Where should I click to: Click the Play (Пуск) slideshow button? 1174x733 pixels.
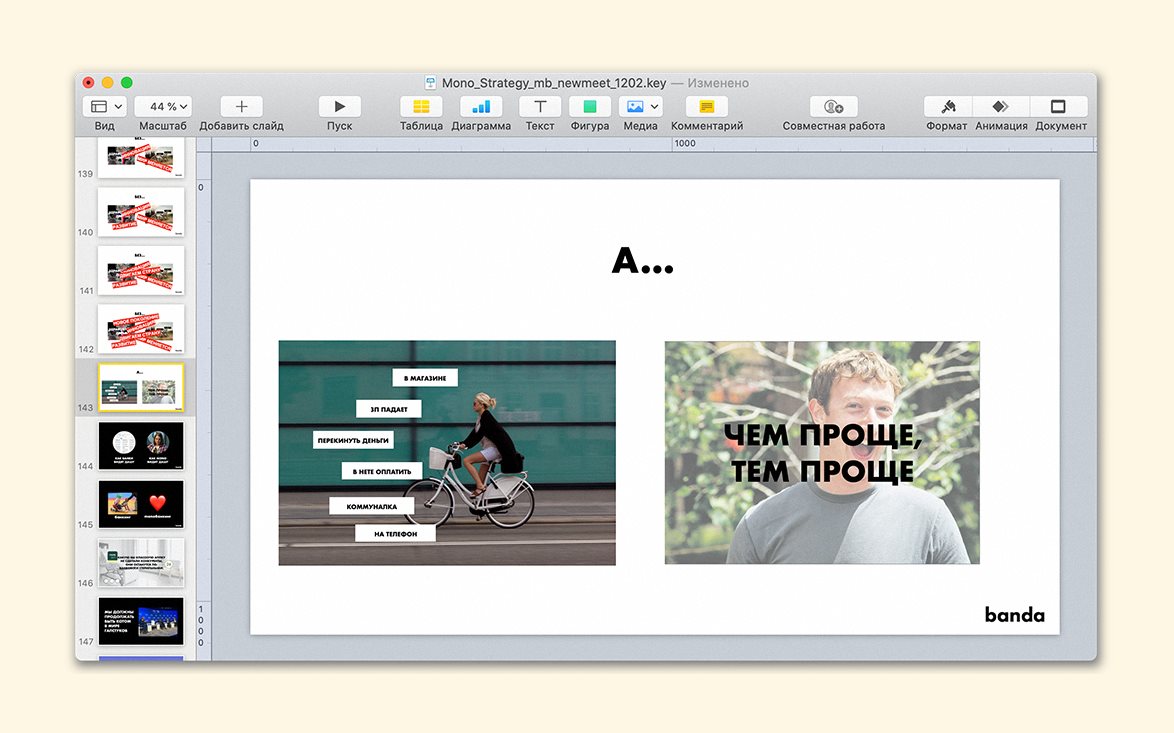pyautogui.click(x=339, y=107)
